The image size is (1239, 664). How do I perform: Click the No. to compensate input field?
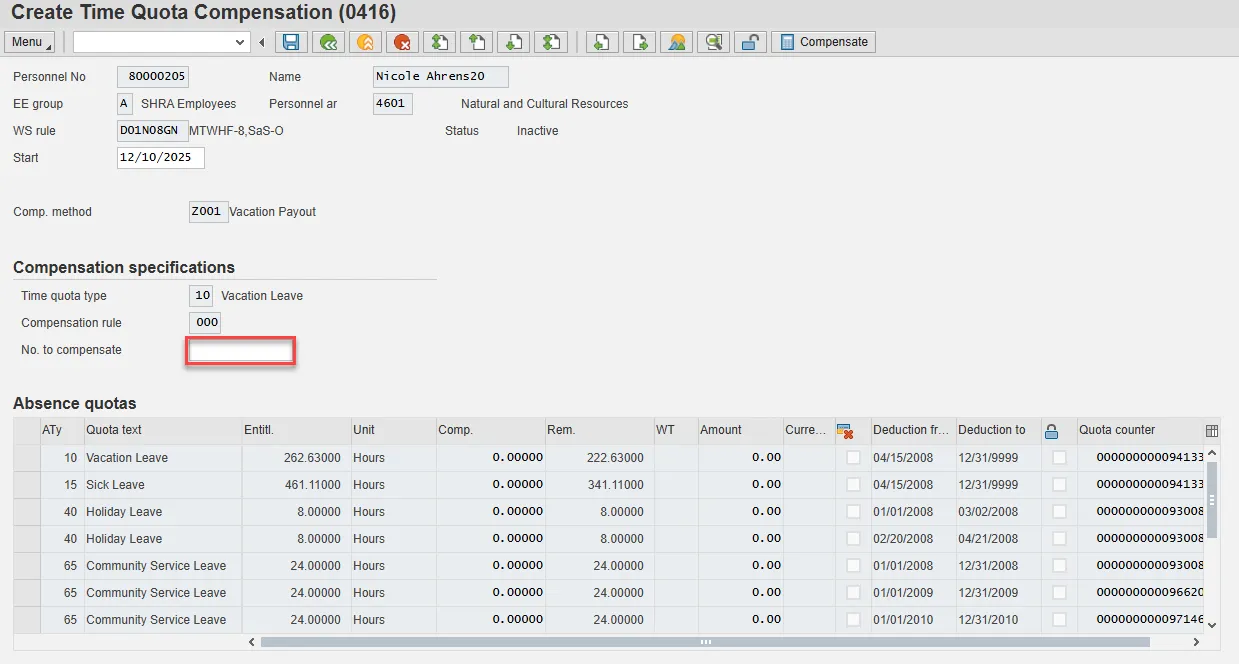tap(240, 351)
